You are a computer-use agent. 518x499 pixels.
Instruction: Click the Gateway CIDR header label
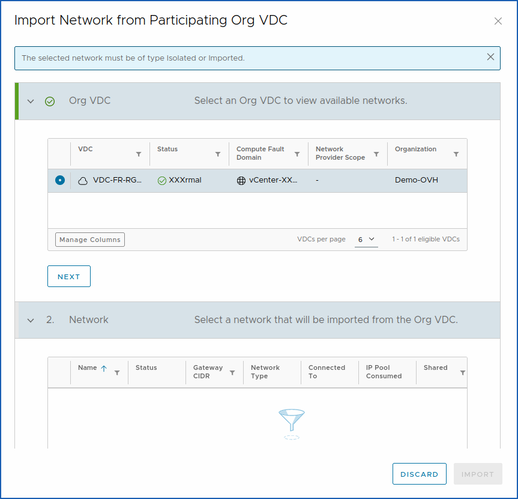pyautogui.click(x=208, y=372)
